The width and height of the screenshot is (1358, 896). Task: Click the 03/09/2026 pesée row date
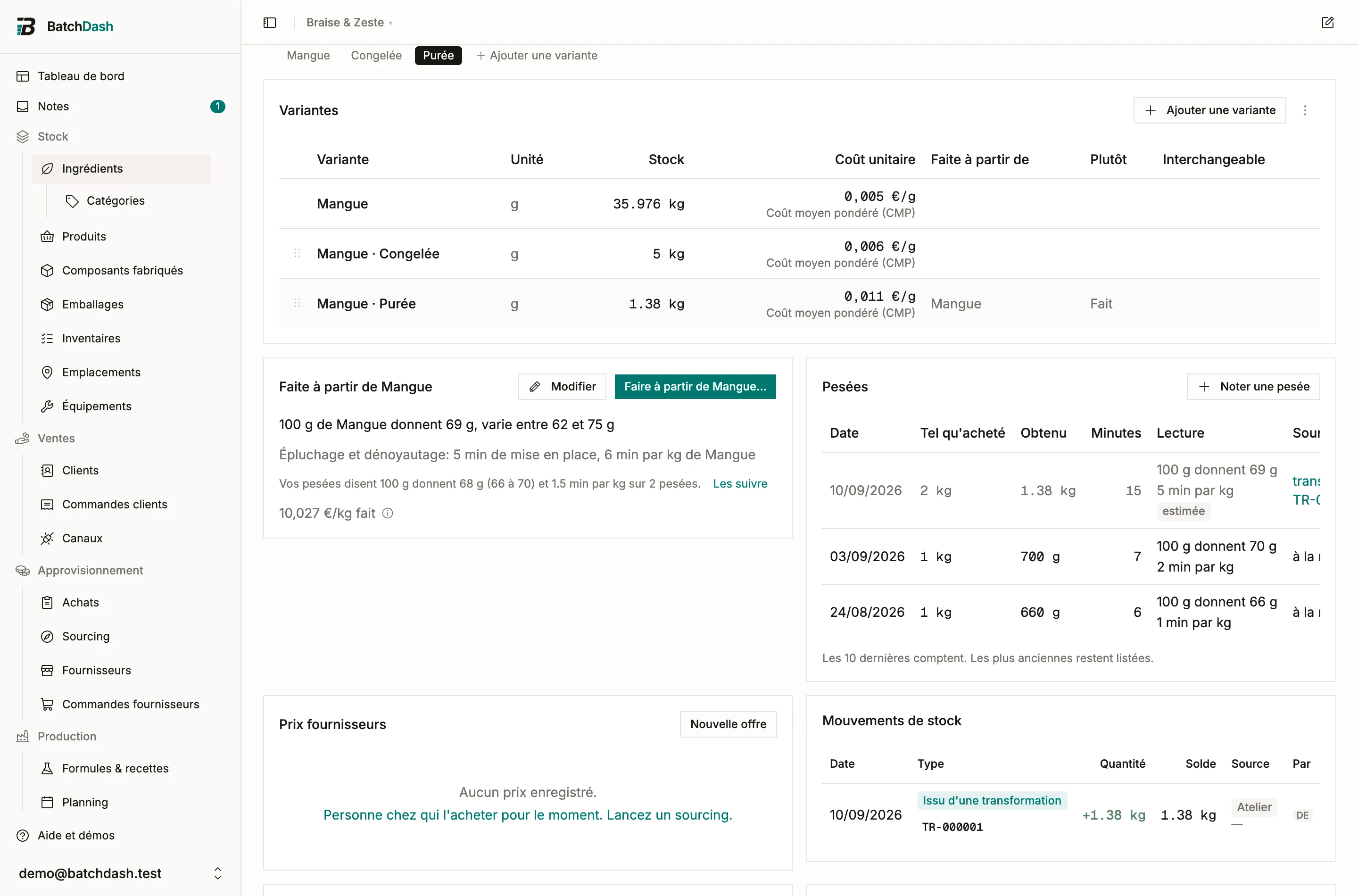(x=867, y=556)
